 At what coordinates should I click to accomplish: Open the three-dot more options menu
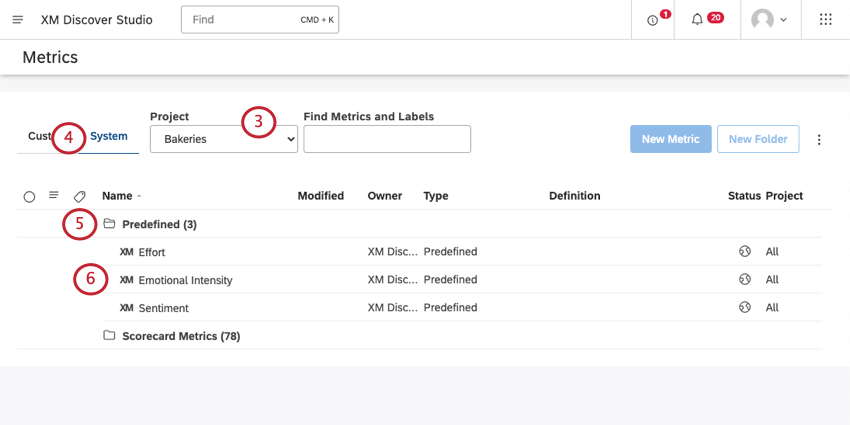[x=819, y=140]
